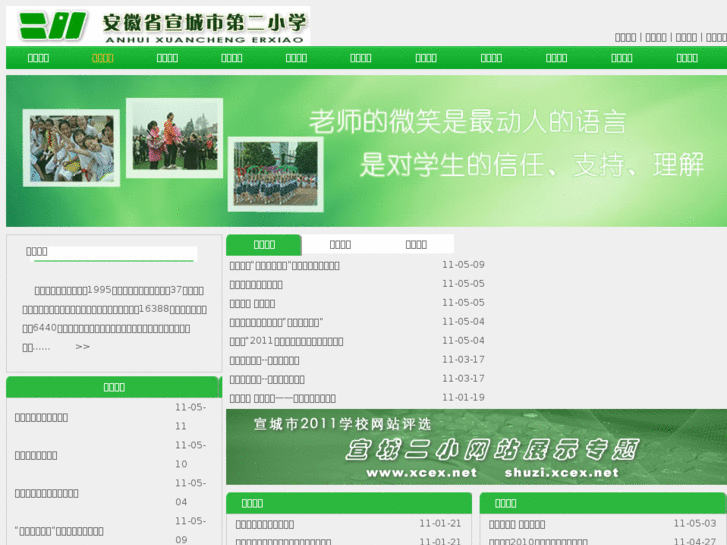Image resolution: width=727 pixels, height=545 pixels.
Task: Click the number "16388" in the intro paragraph
Action: pyautogui.click(x=153, y=308)
